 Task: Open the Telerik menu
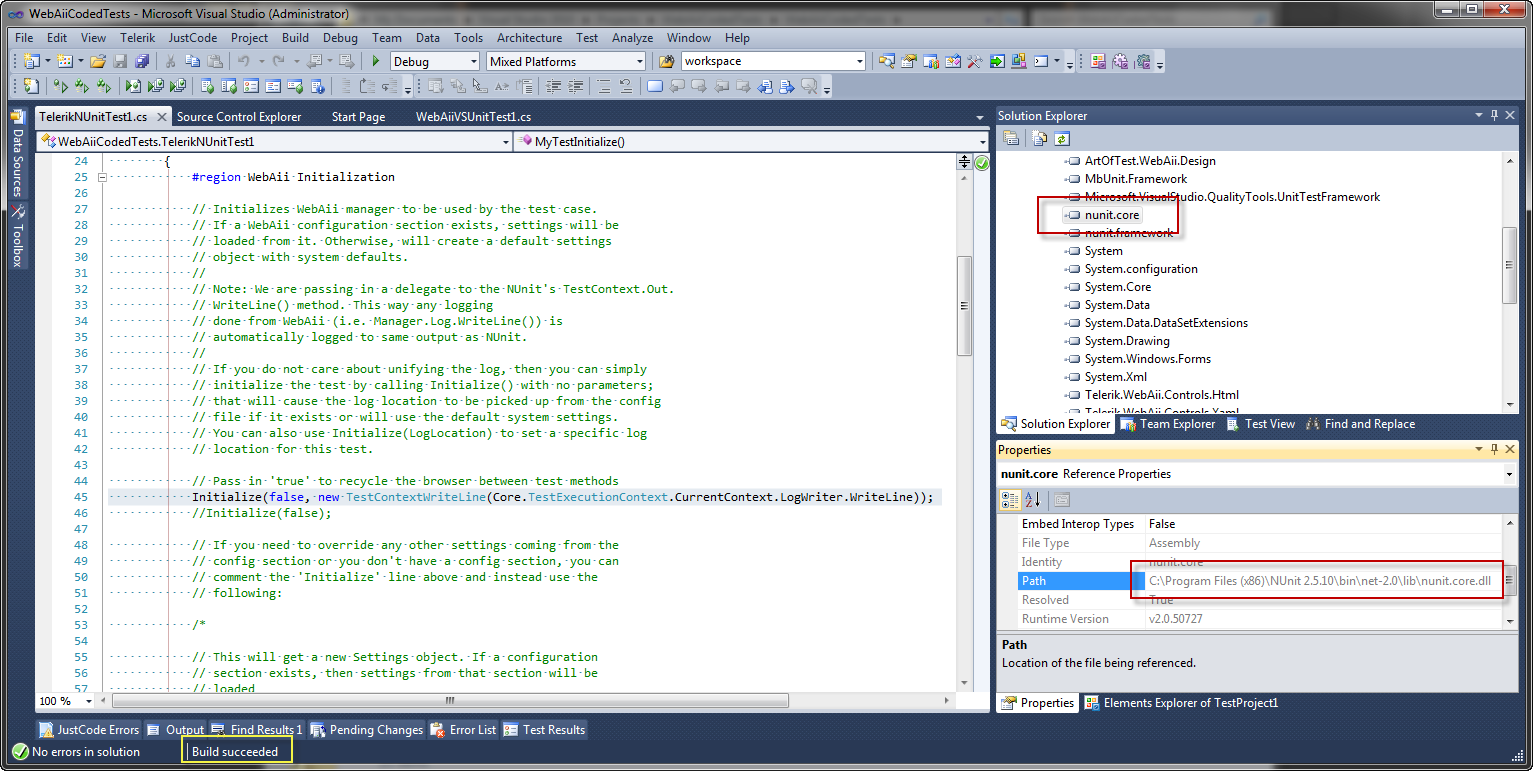point(138,38)
